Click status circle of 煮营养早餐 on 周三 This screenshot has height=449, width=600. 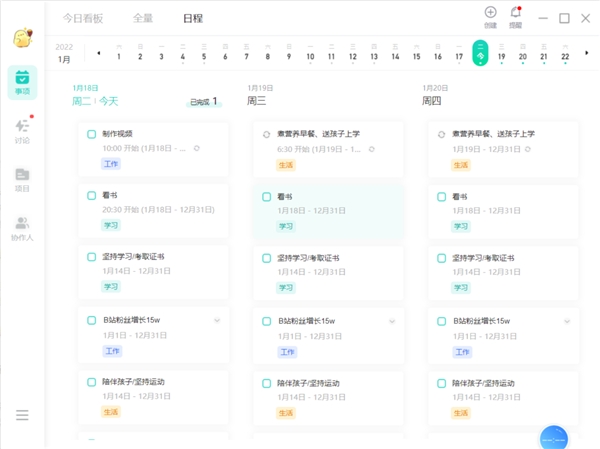(x=266, y=134)
